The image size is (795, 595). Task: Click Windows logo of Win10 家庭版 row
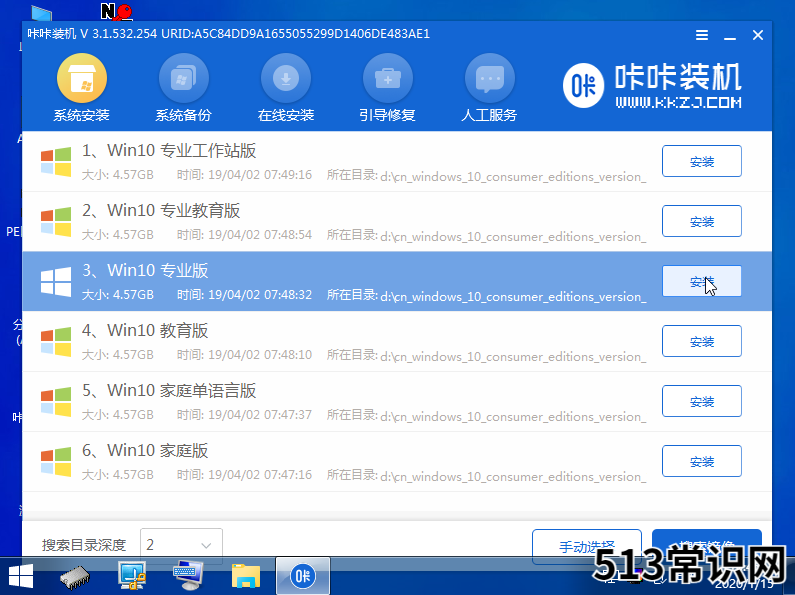56,461
